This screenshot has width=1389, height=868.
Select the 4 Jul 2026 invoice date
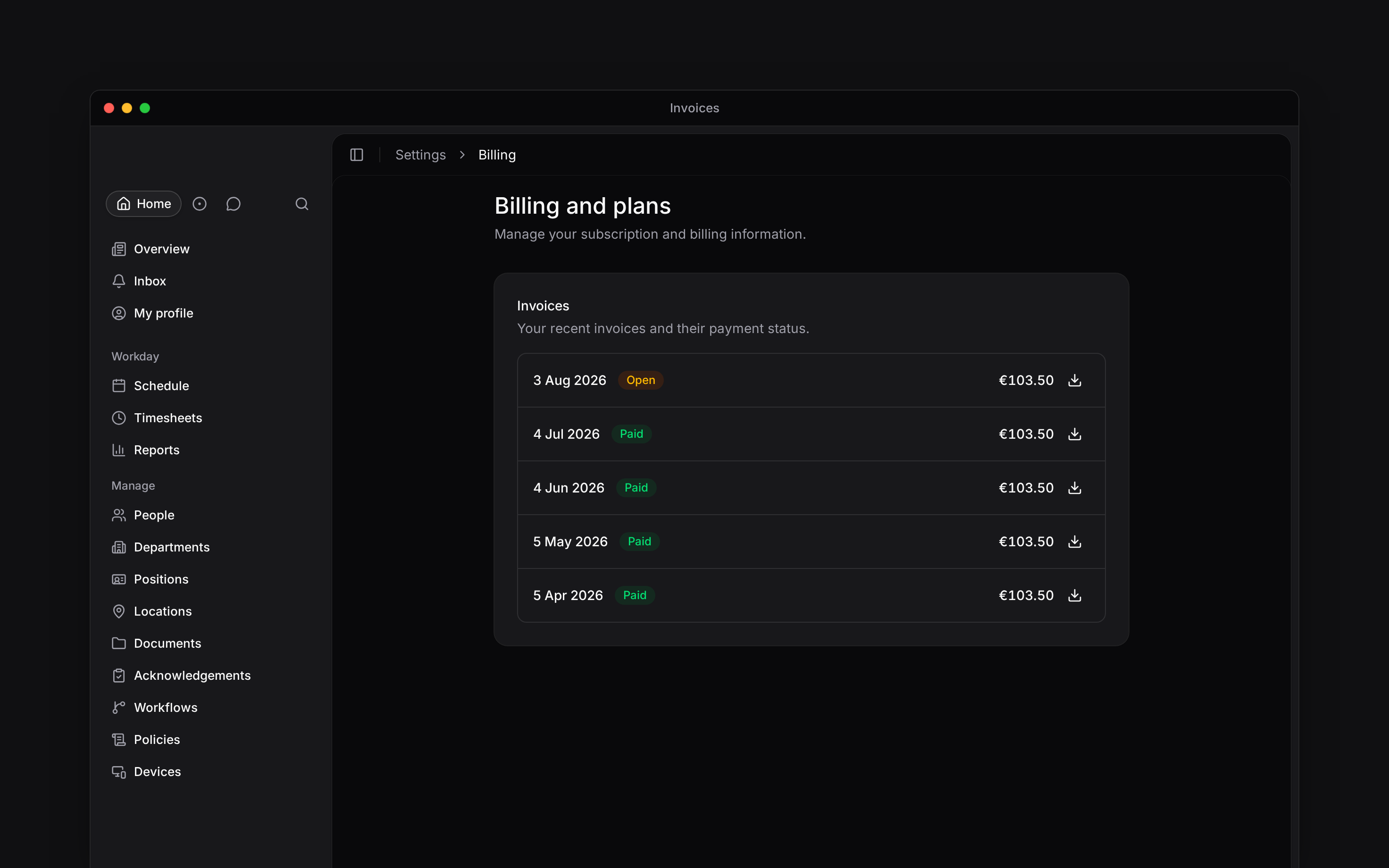567,434
